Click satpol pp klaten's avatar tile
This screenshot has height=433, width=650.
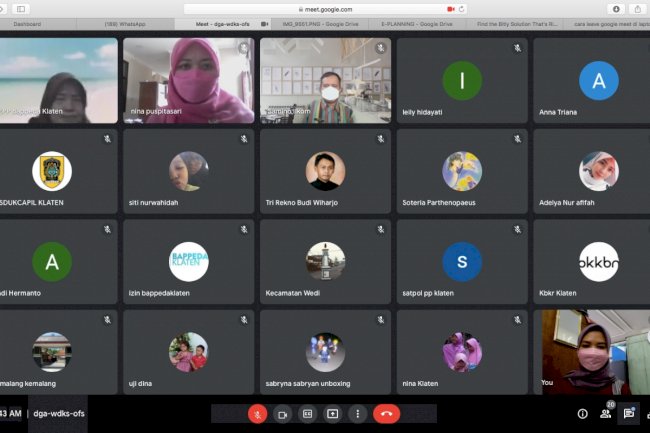[461, 262]
